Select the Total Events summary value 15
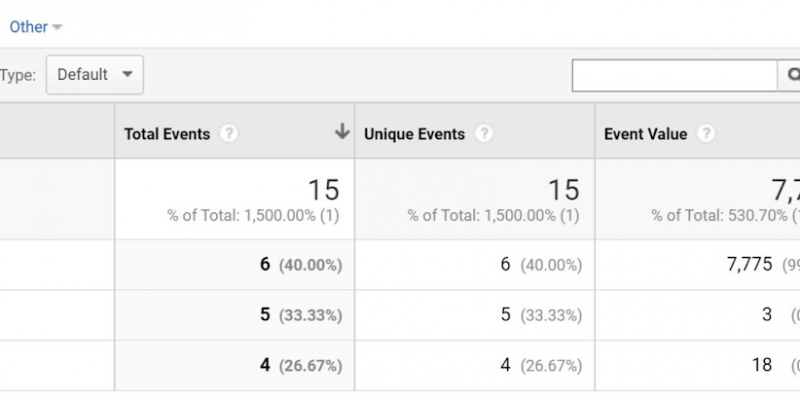The image size is (800, 400). [x=323, y=189]
